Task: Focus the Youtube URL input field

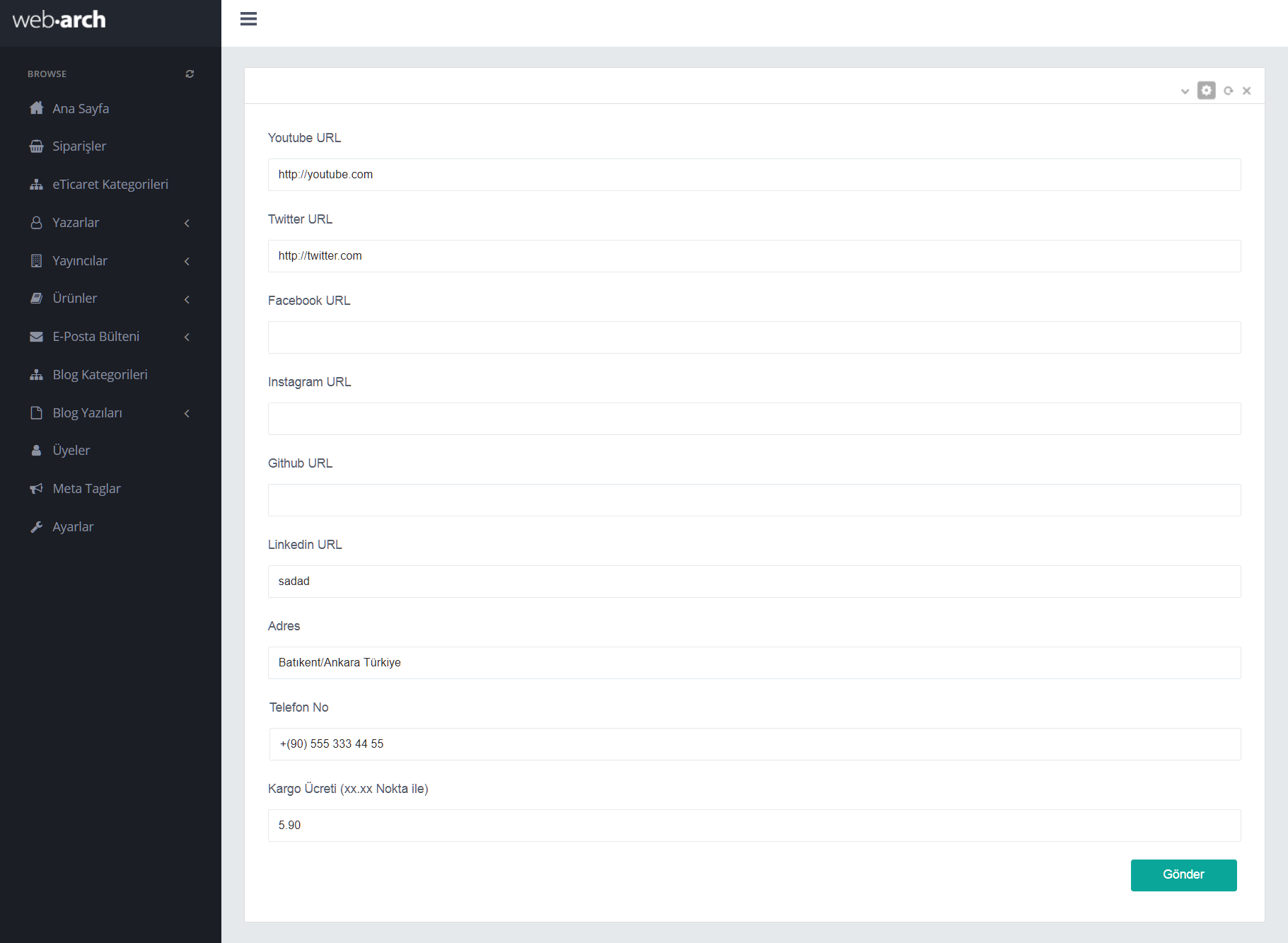Action: [754, 175]
